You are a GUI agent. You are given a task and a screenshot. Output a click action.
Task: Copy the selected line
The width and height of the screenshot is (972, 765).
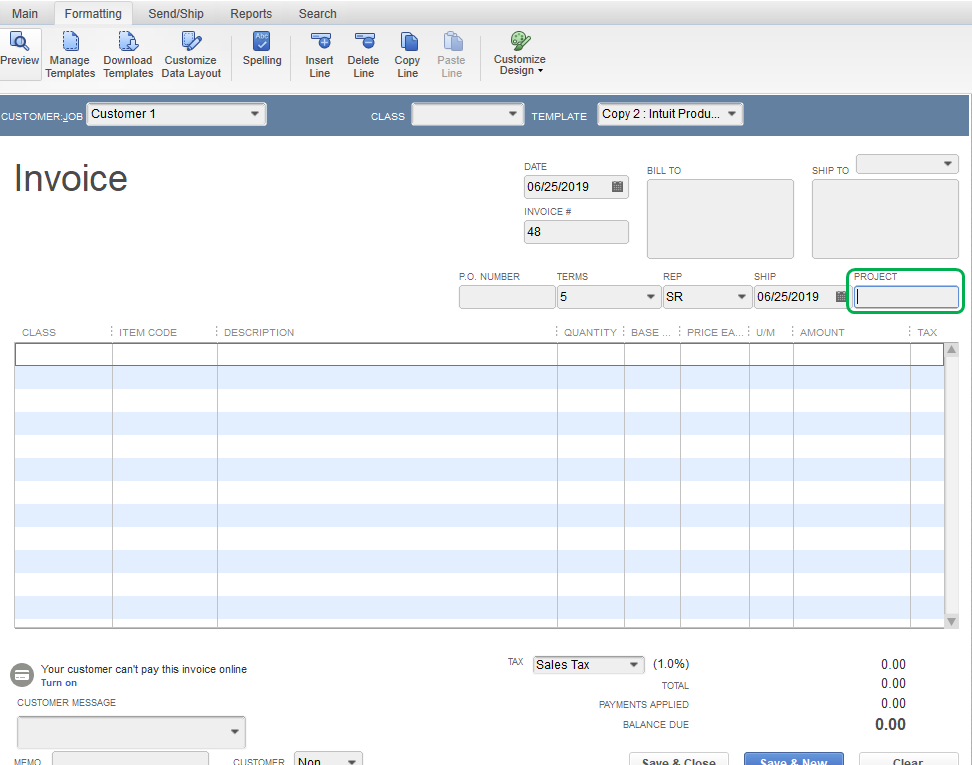pyautogui.click(x=407, y=55)
